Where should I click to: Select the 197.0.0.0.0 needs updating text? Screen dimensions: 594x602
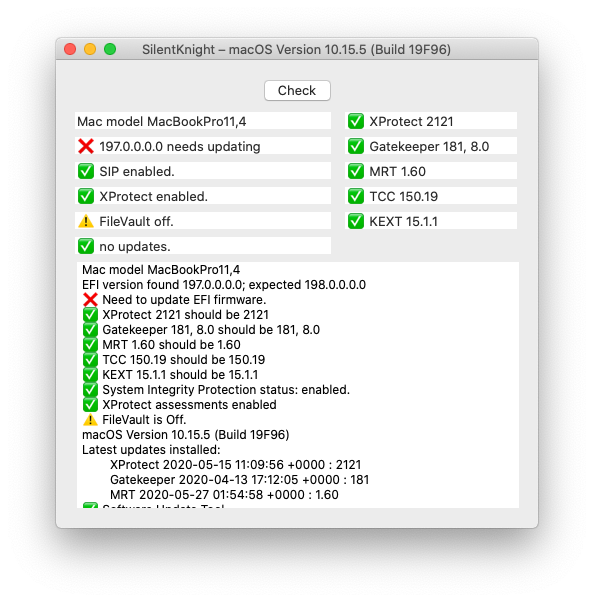point(180,147)
